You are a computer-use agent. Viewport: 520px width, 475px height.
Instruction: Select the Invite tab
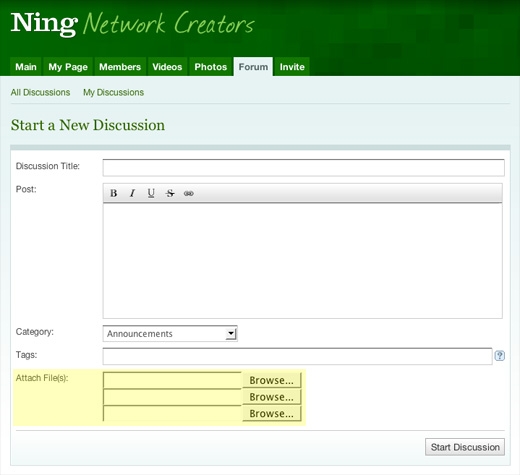[292, 67]
